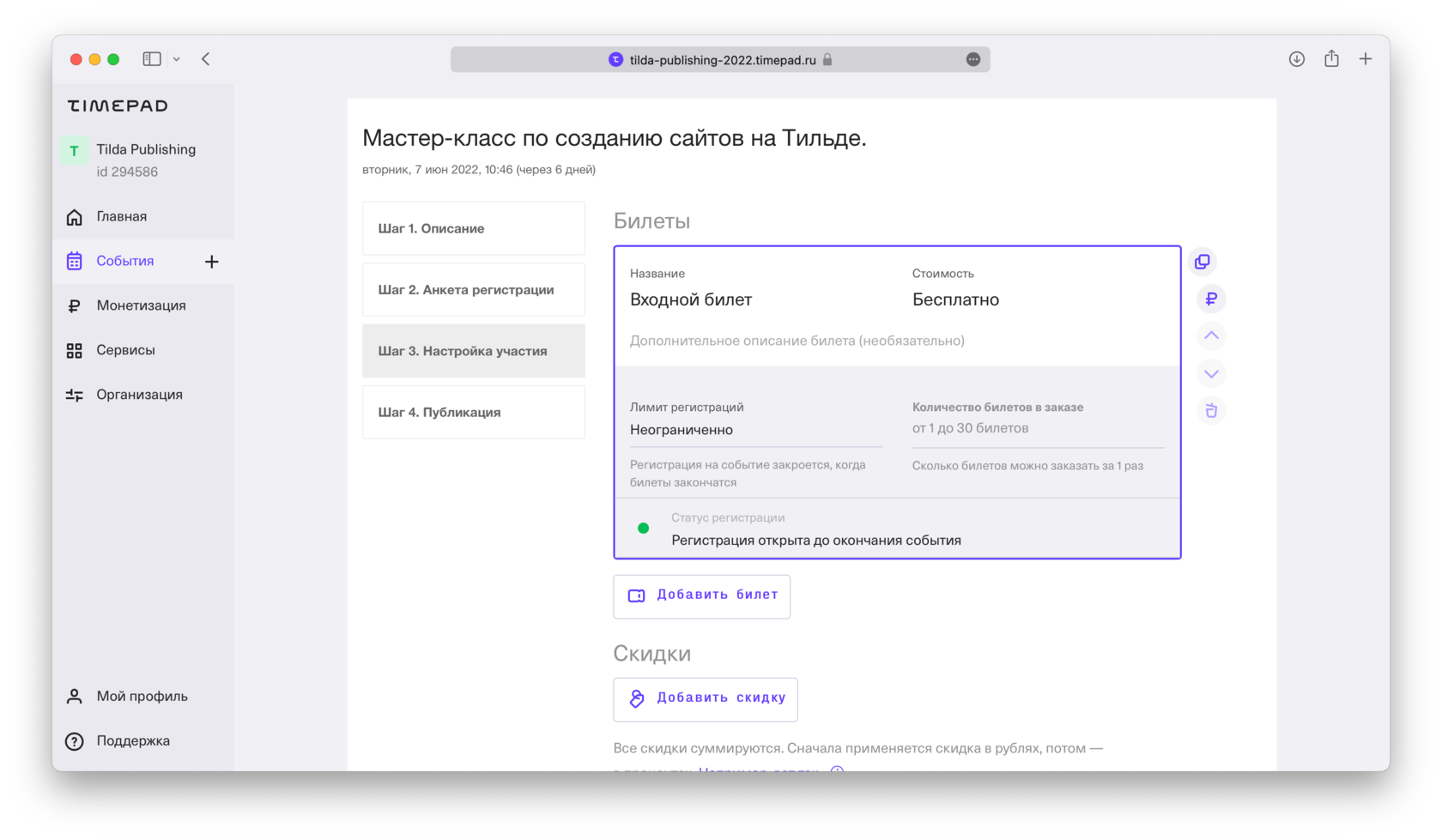
Task: Click the Tilda Publishing organization avatar
Action: tap(74, 151)
